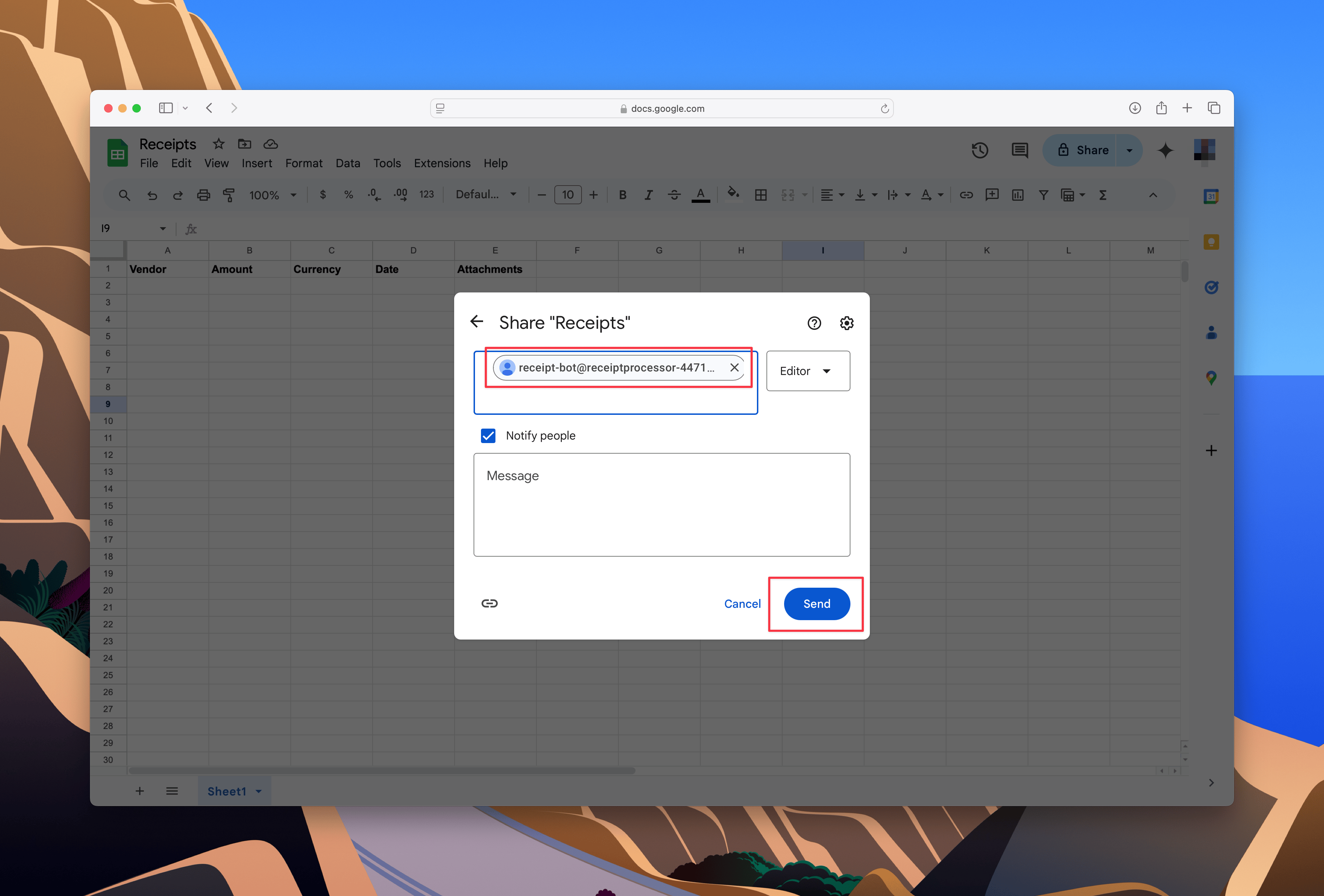Open Google Maps side panel icon
The width and height of the screenshot is (1324, 896).
pos(1211,378)
